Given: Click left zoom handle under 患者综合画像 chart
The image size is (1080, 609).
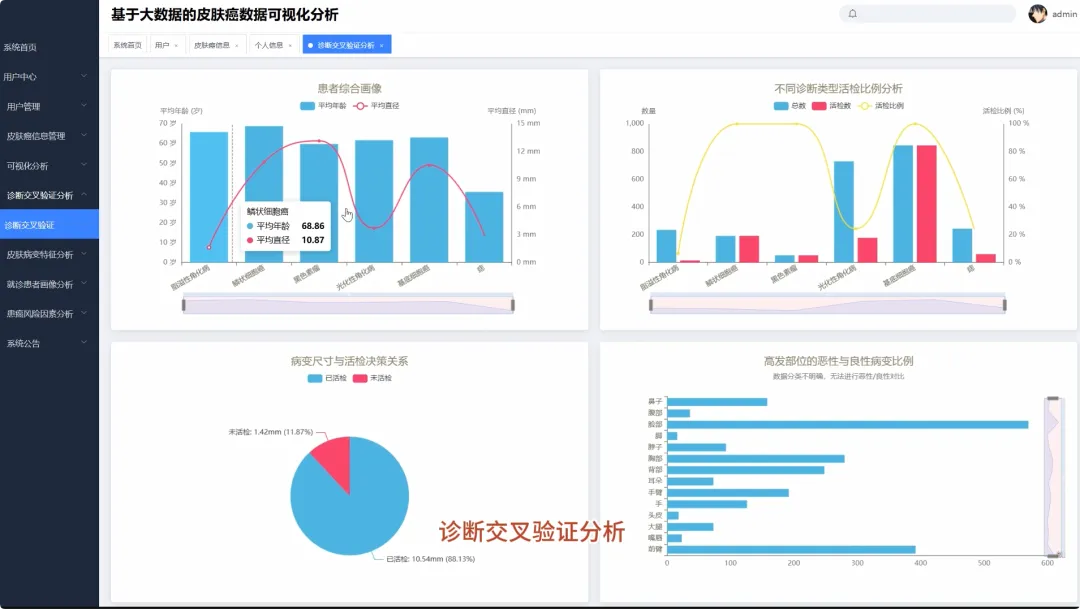Looking at the screenshot, I should [x=183, y=304].
